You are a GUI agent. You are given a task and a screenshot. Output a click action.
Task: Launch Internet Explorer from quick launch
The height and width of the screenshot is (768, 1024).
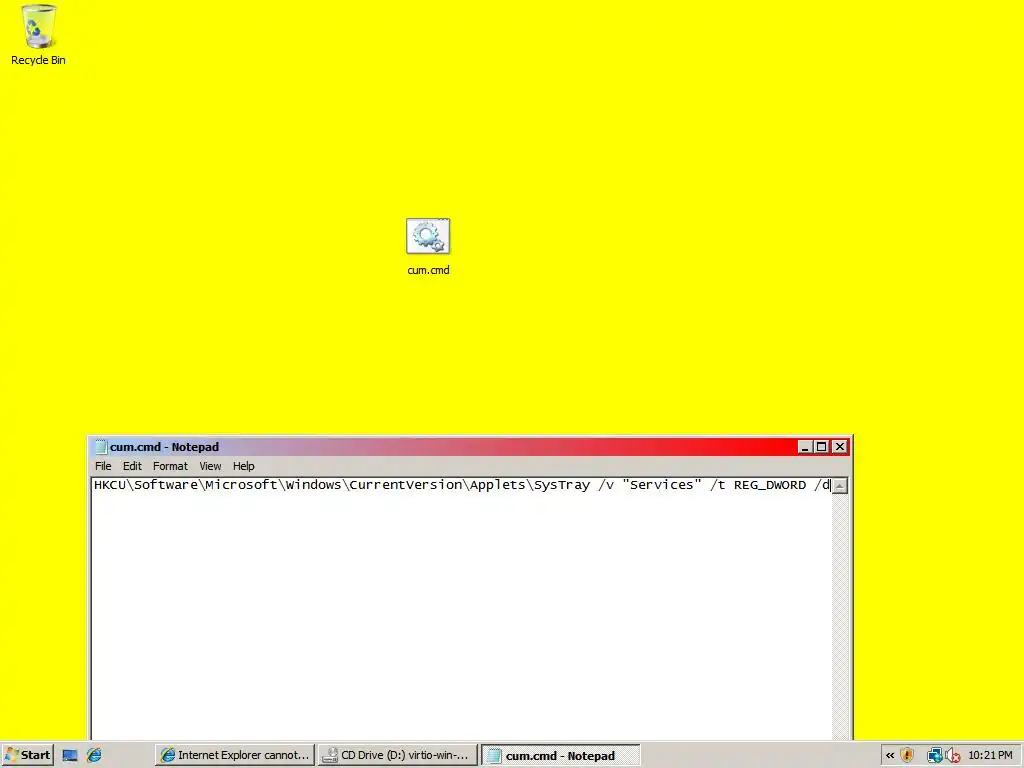(95, 756)
